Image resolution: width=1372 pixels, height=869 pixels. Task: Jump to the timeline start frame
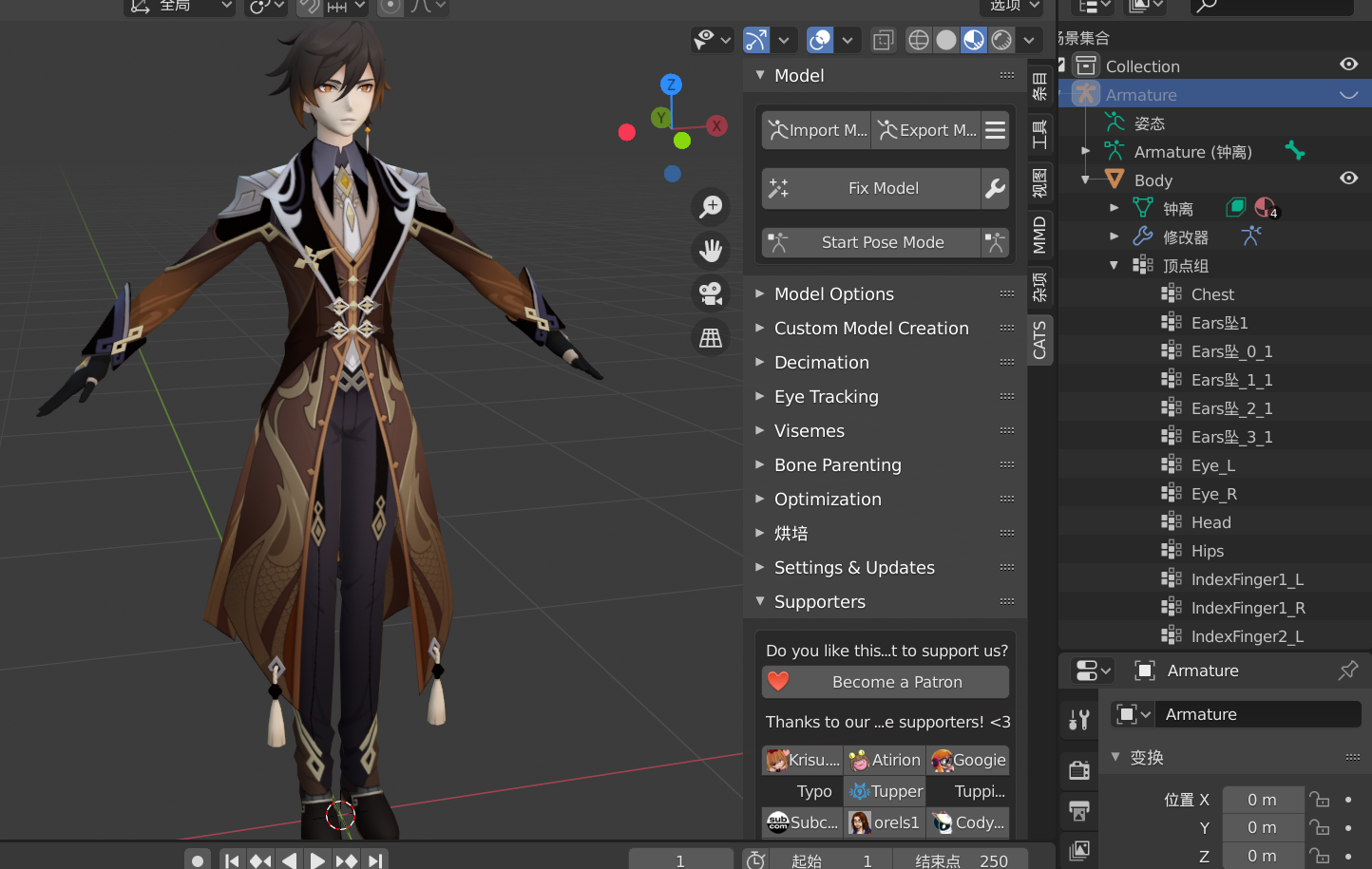click(x=232, y=860)
